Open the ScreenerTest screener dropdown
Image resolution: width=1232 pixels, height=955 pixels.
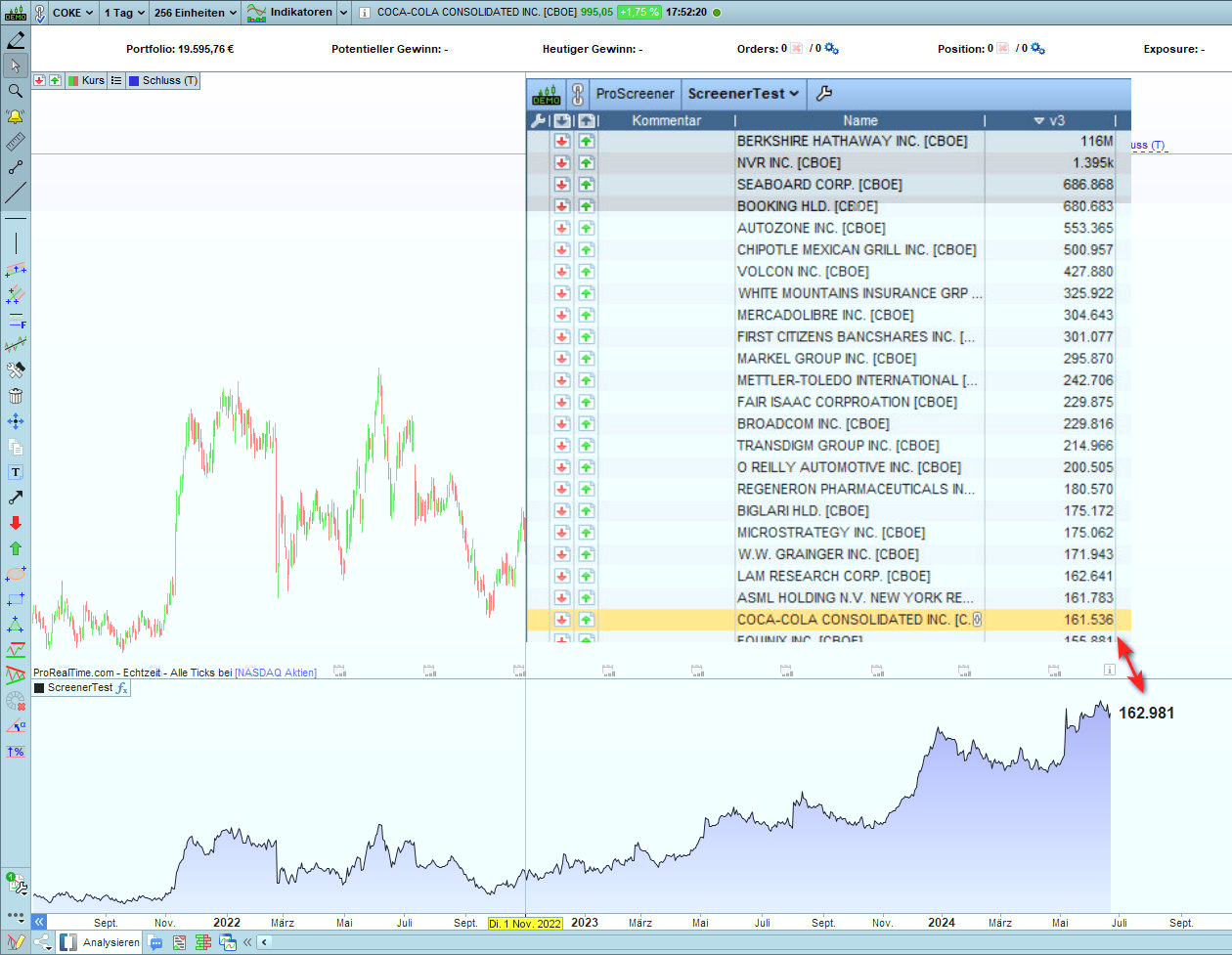[743, 94]
